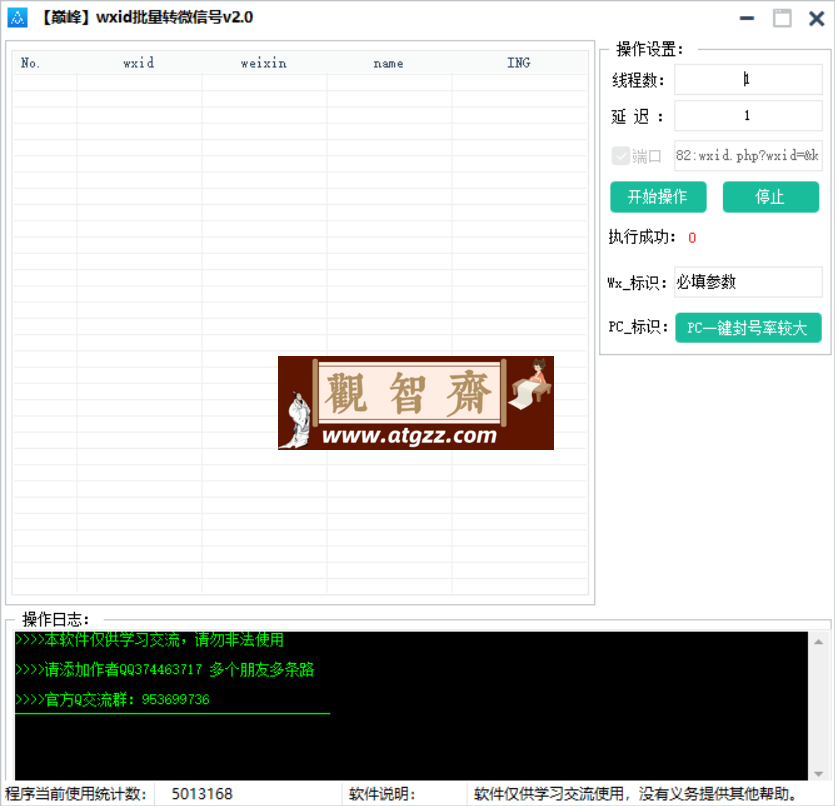Click the 延迟 input field
Screen dimensions: 835x806
[x=748, y=116]
